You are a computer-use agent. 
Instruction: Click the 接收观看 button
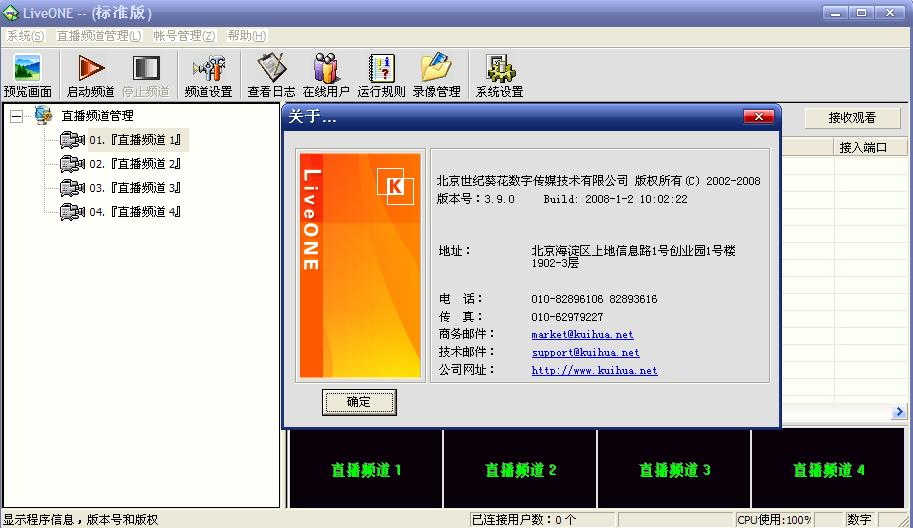[852, 118]
